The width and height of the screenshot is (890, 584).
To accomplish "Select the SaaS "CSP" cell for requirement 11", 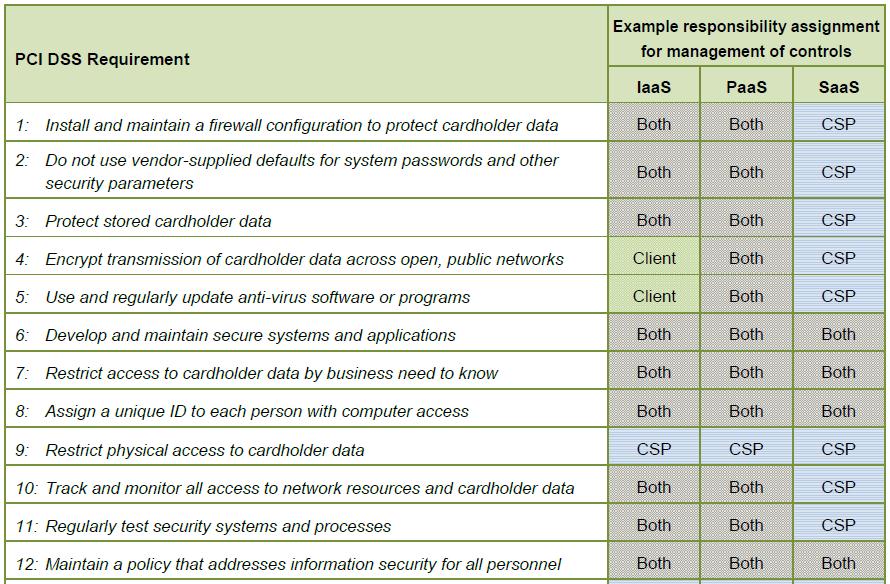I will (x=838, y=525).
